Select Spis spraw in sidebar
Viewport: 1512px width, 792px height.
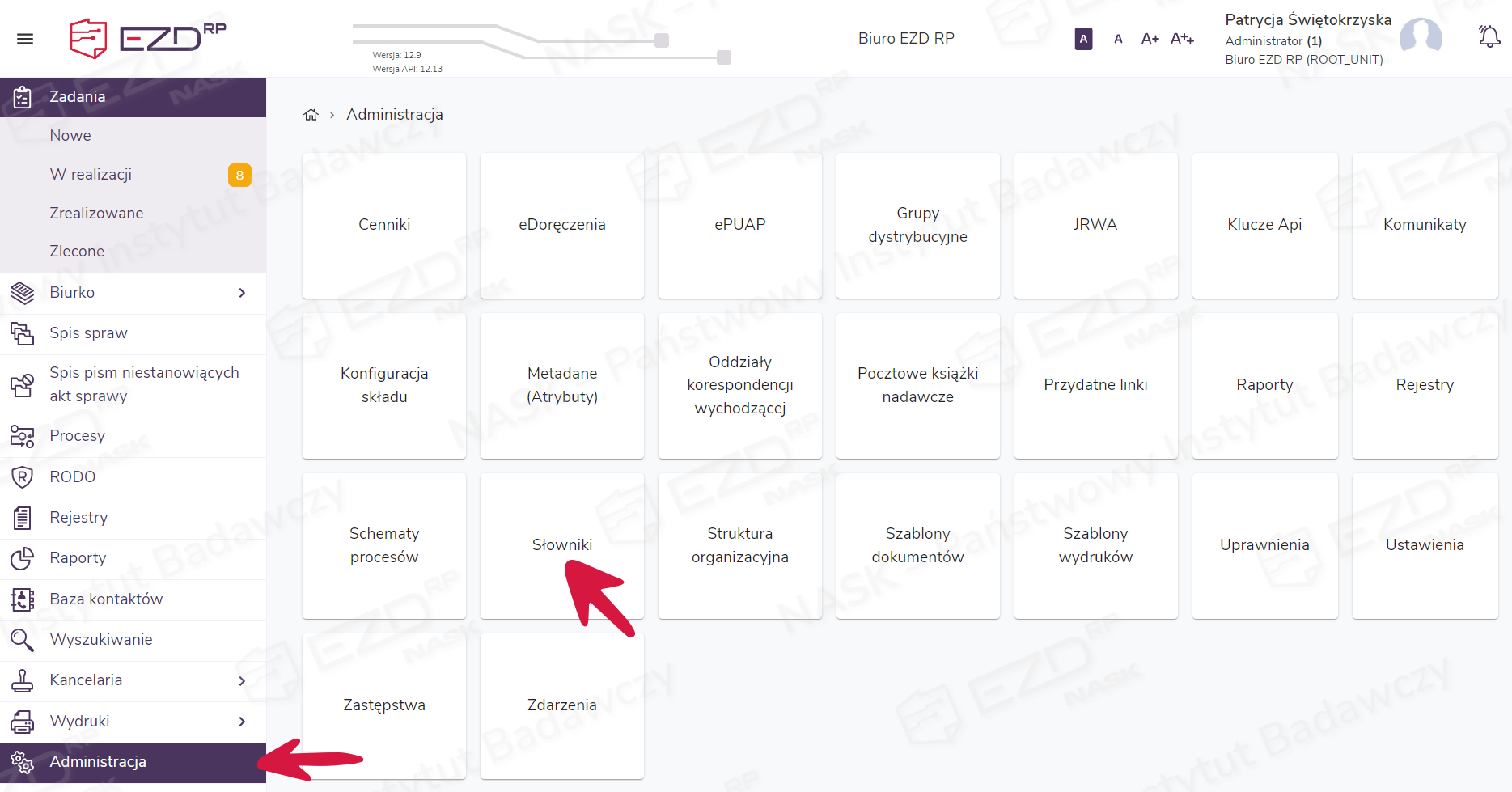click(89, 333)
